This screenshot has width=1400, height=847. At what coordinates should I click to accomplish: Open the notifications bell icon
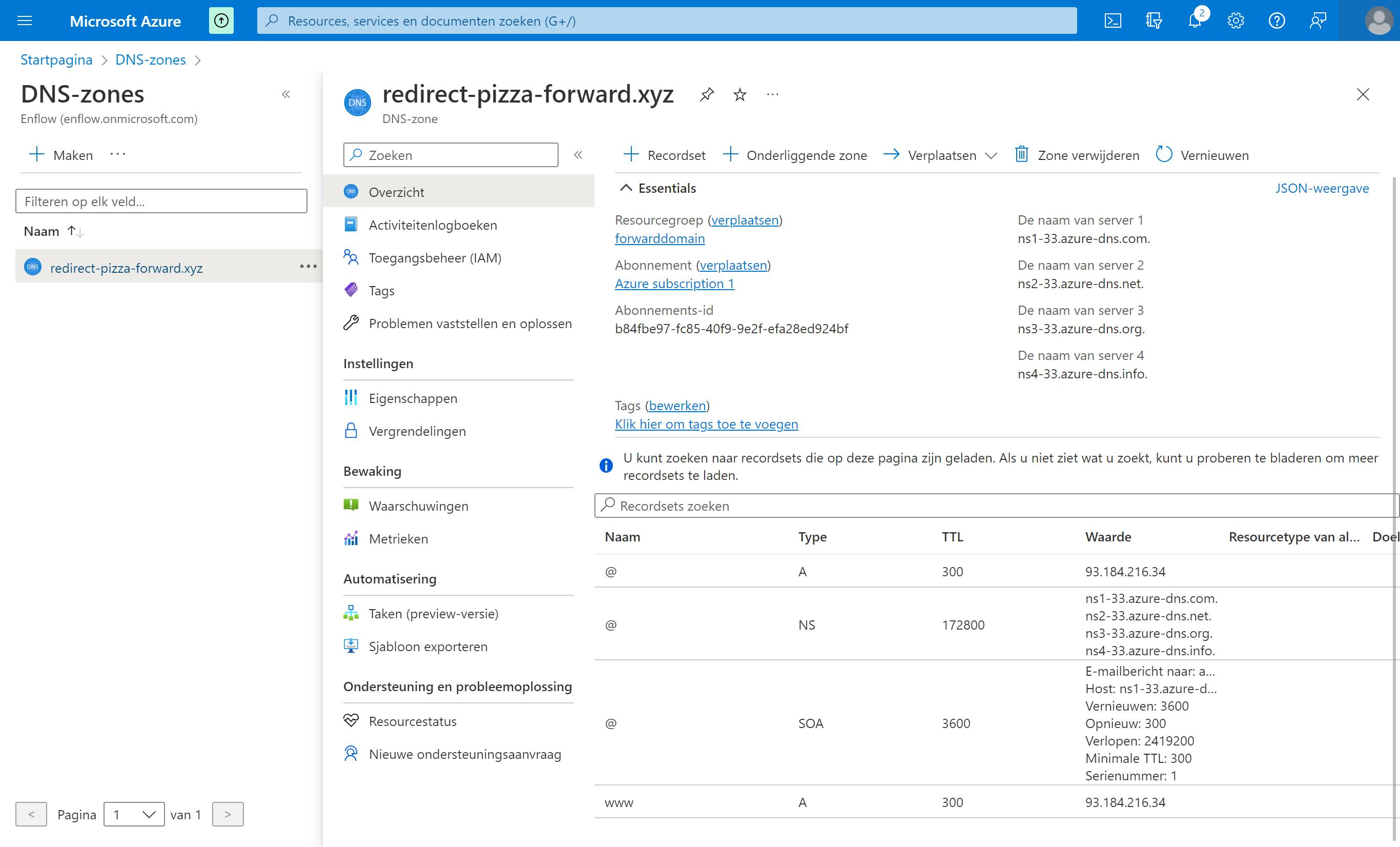click(x=1195, y=21)
